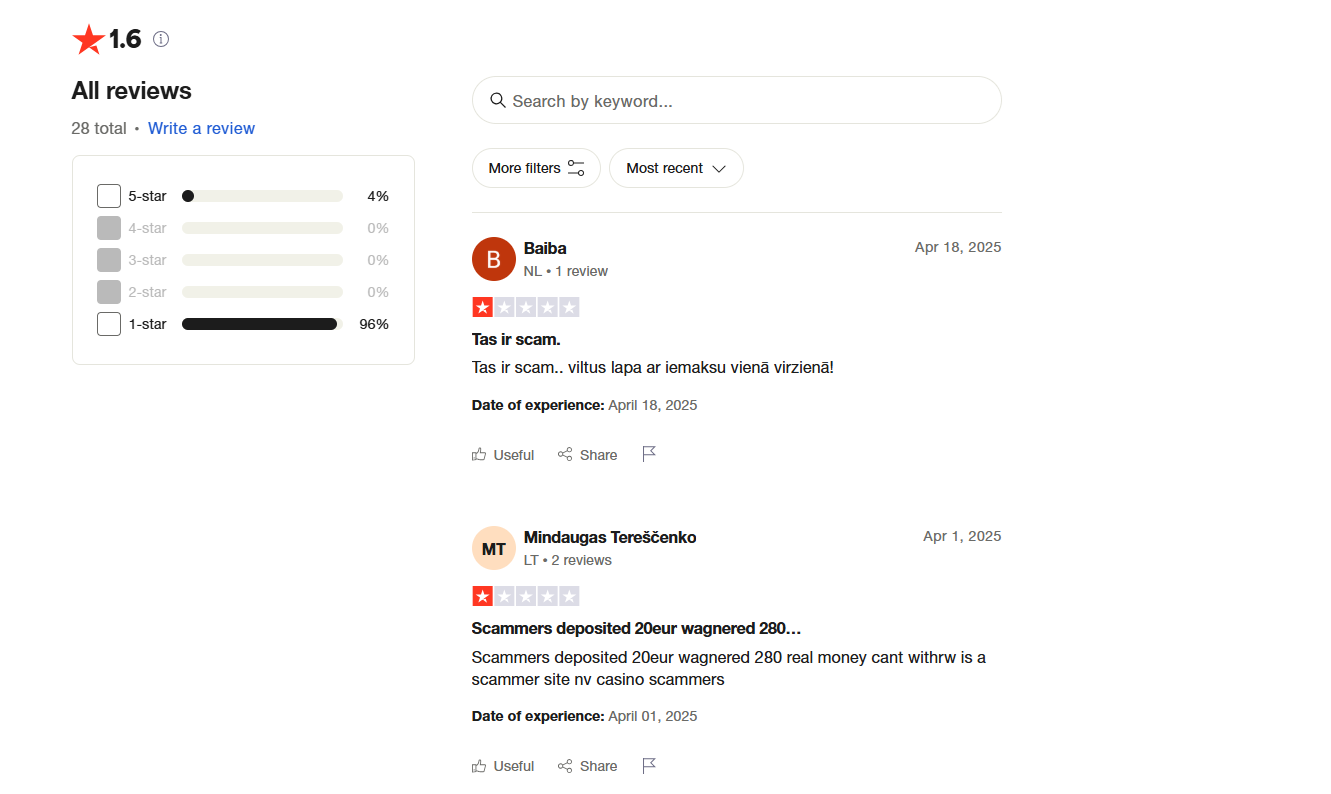Click the Share icon on Baiba's review

(565, 455)
